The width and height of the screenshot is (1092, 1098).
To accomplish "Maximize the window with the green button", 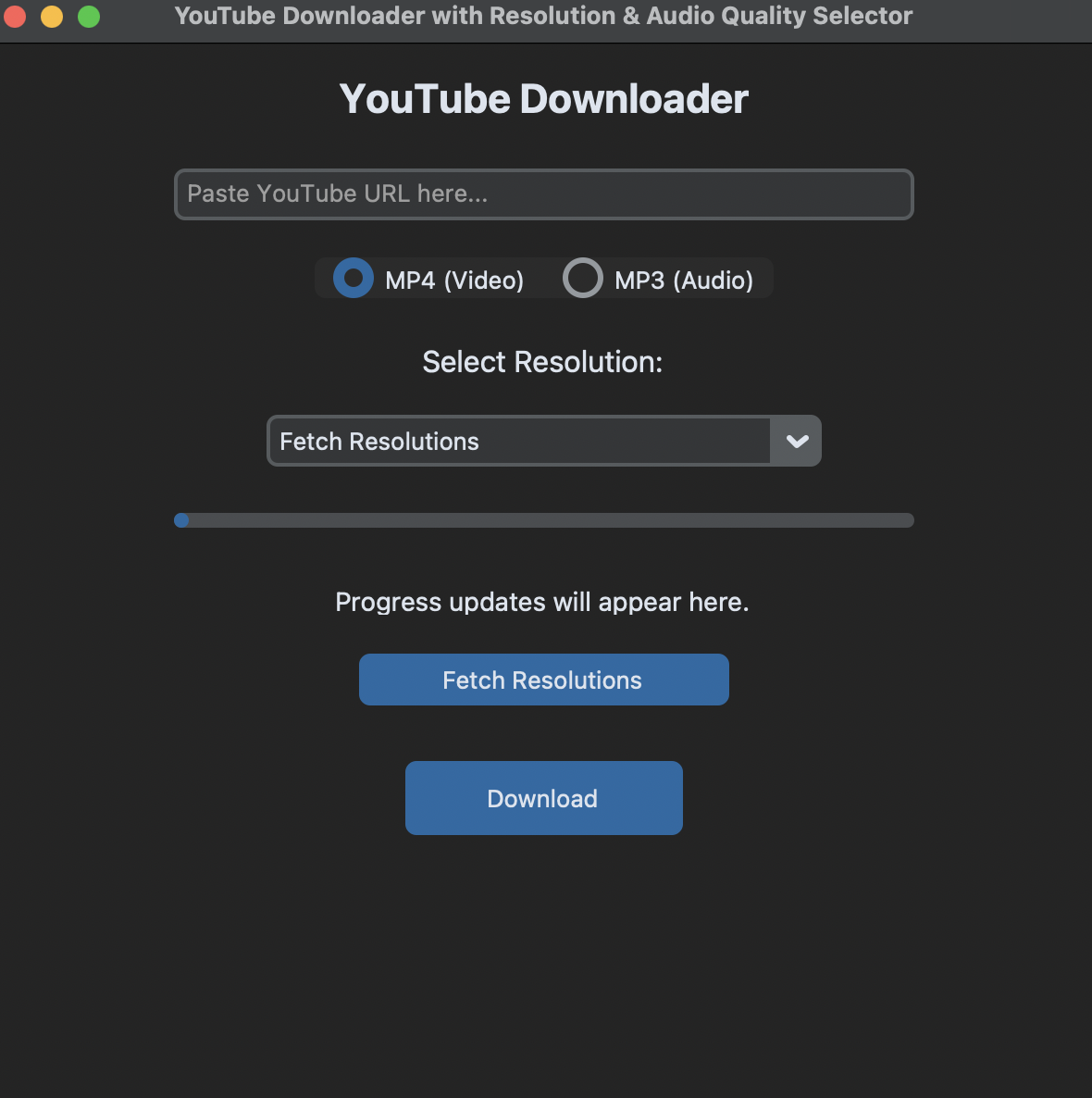I will (x=89, y=16).
